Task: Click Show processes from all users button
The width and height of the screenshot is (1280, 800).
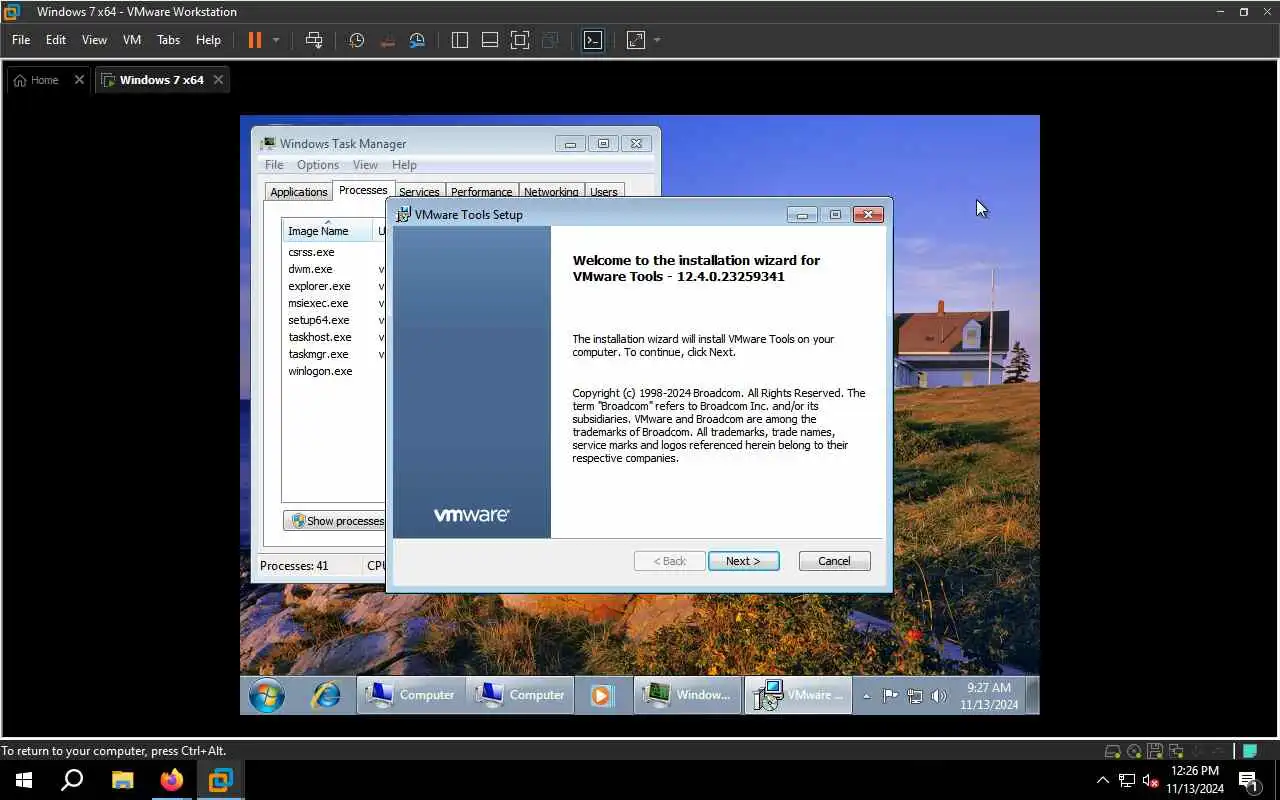Action: pos(336,521)
